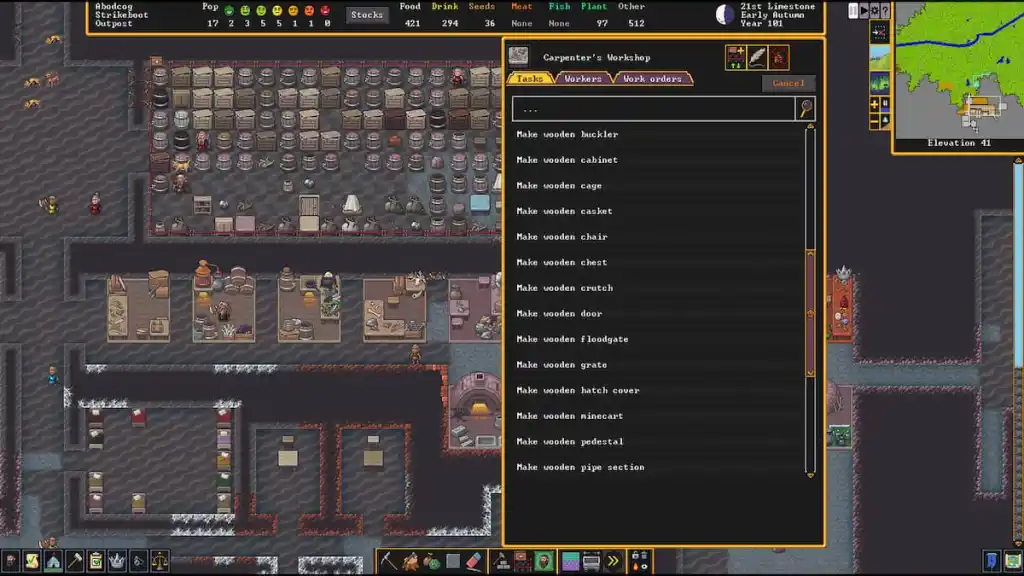
Task: Select the mining pickaxe tool
Action: (389, 561)
